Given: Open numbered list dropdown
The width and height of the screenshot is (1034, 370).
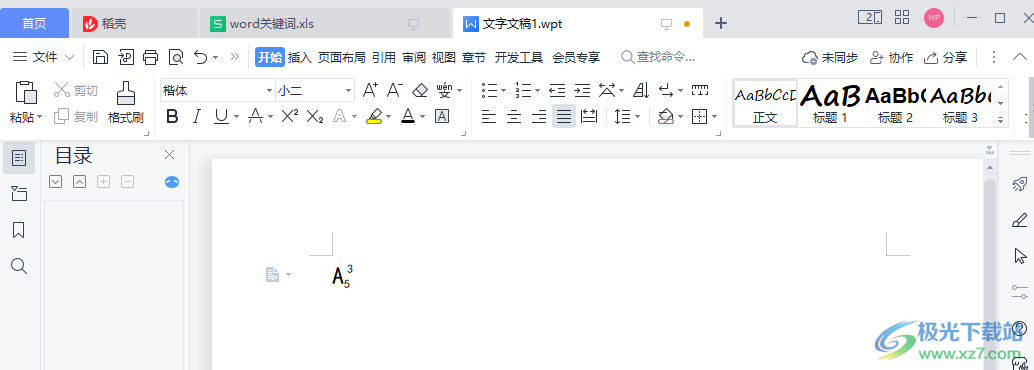Looking at the screenshot, I should [x=537, y=90].
